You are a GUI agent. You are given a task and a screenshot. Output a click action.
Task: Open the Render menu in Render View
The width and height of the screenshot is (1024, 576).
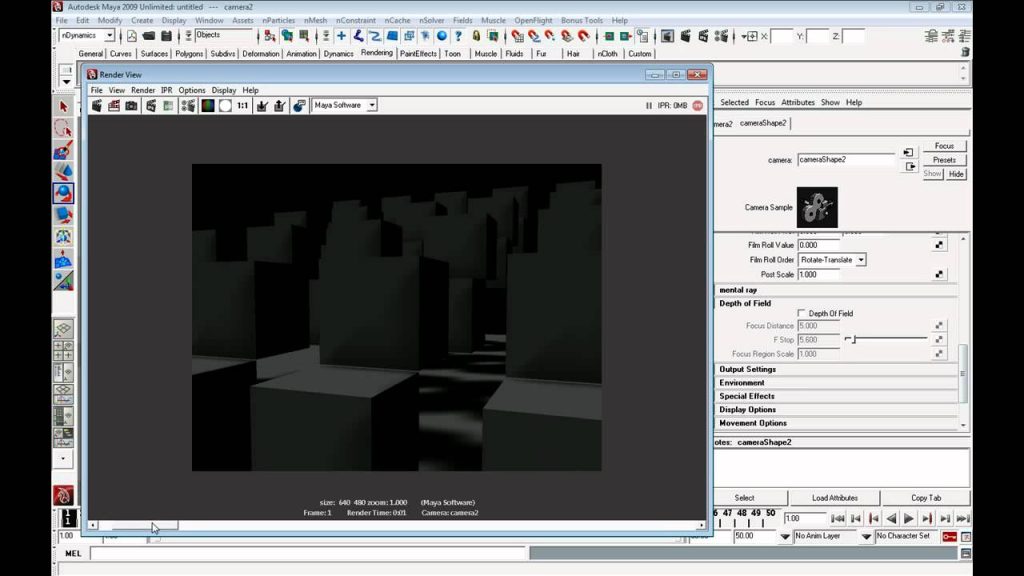(x=143, y=90)
